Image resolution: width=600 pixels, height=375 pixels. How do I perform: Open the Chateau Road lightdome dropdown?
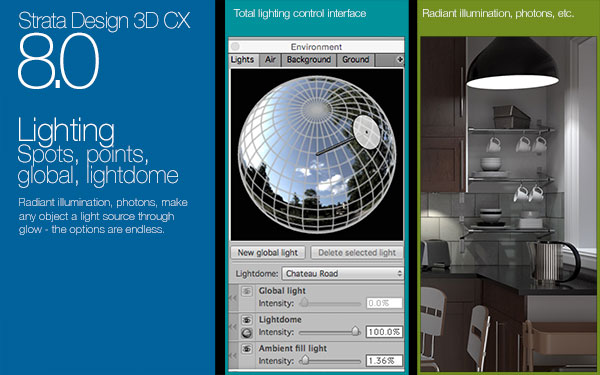342,274
